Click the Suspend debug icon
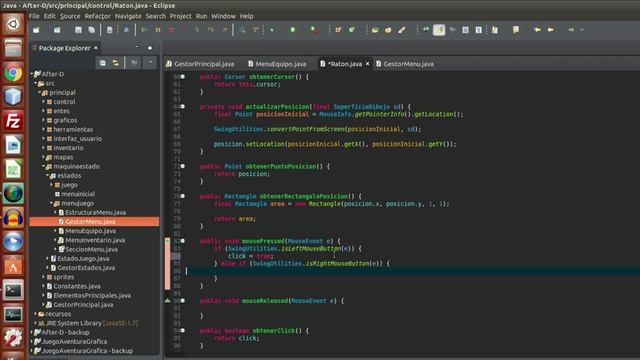 (x=158, y=30)
